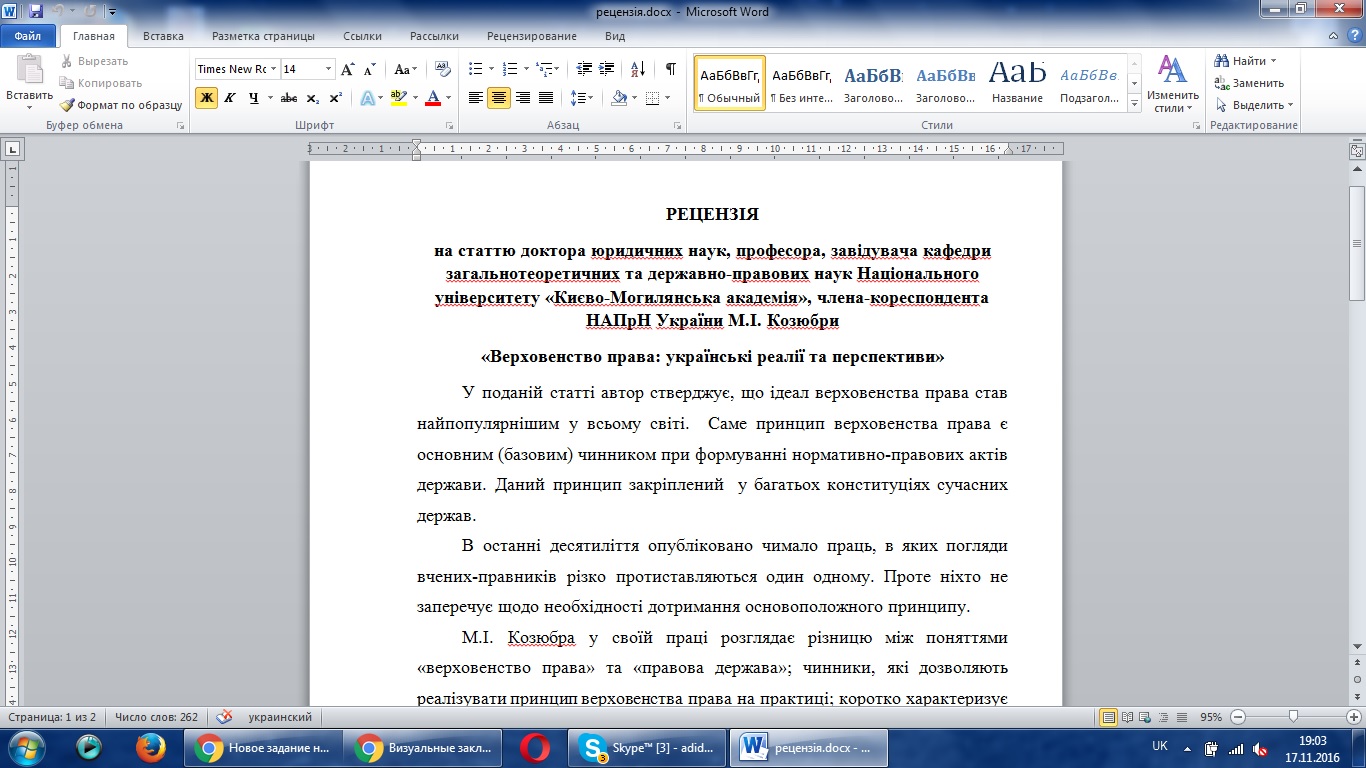Click the Изменить стили button
1366x768 pixels.
tap(1172, 83)
